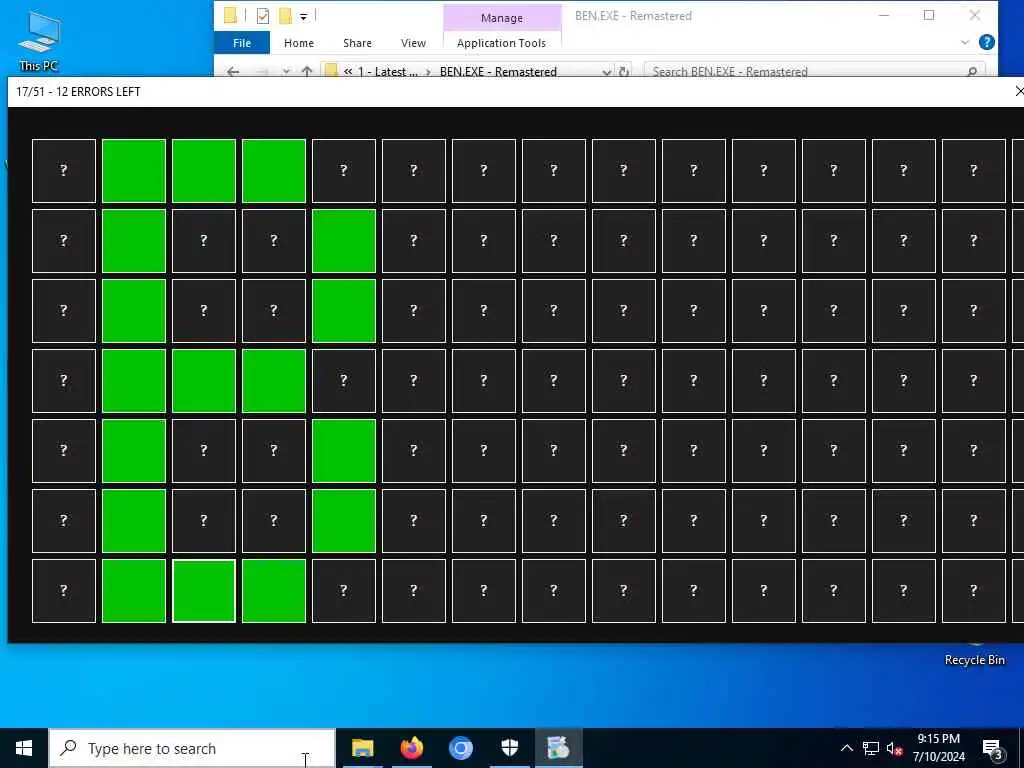
Task: Open the Application Tools tab
Action: tap(502, 43)
